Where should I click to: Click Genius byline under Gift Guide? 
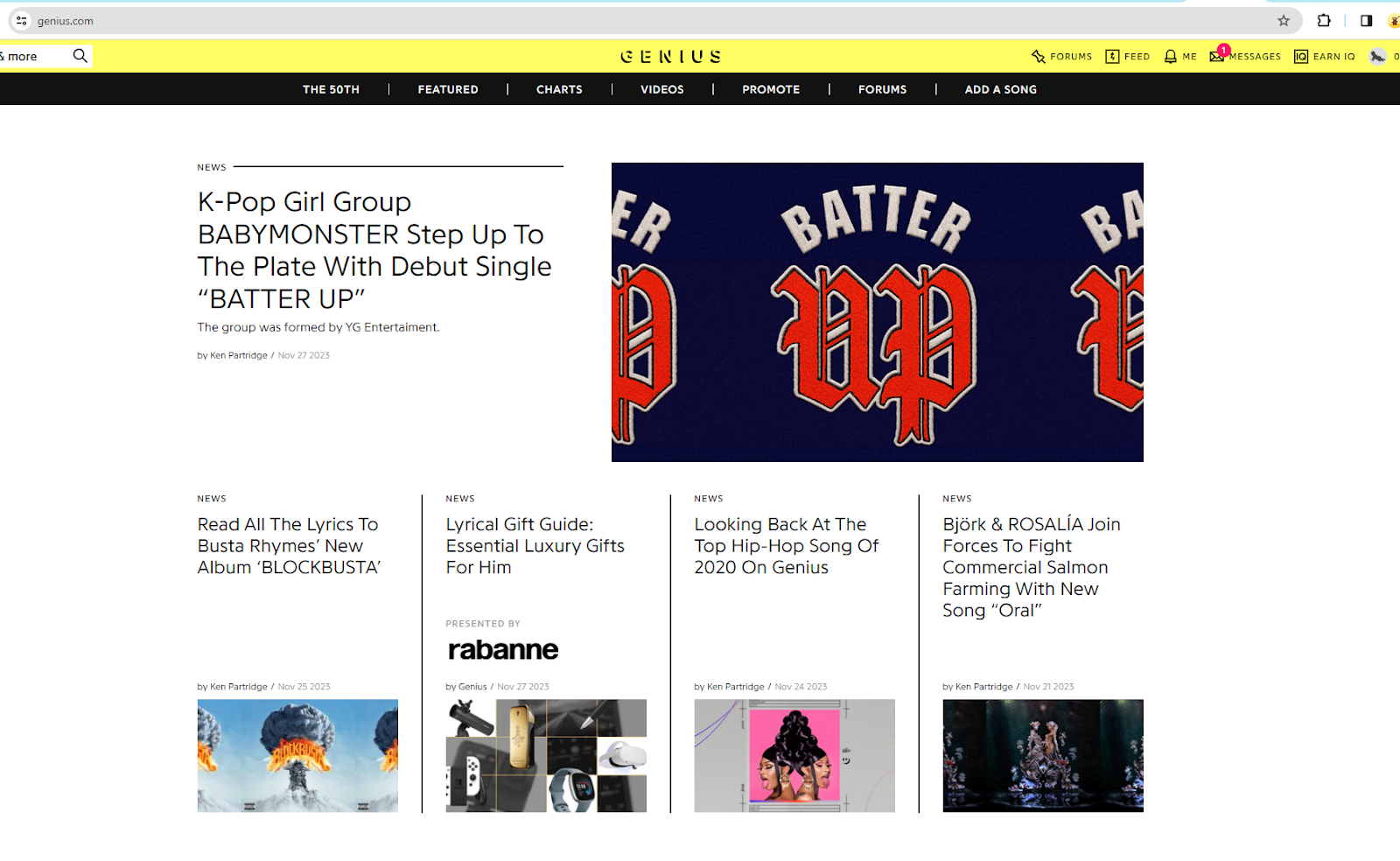click(x=472, y=687)
